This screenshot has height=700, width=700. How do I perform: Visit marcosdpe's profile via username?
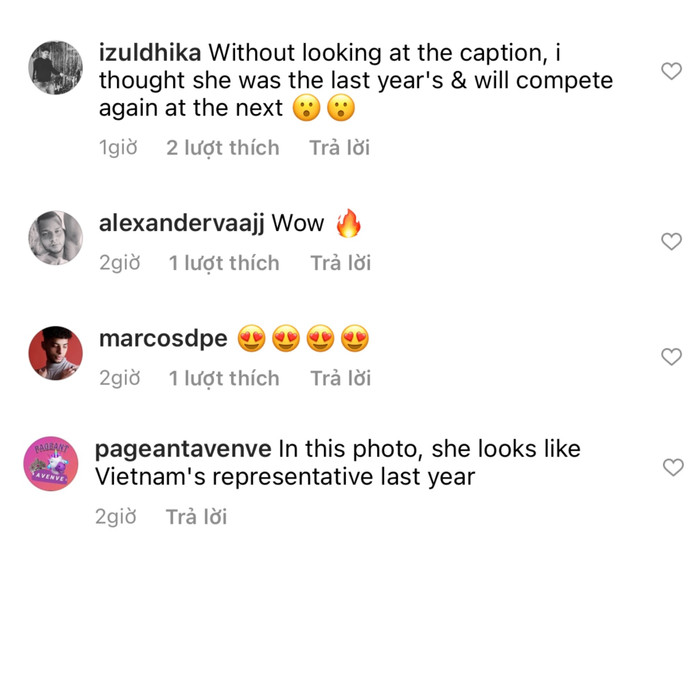[x=163, y=339]
